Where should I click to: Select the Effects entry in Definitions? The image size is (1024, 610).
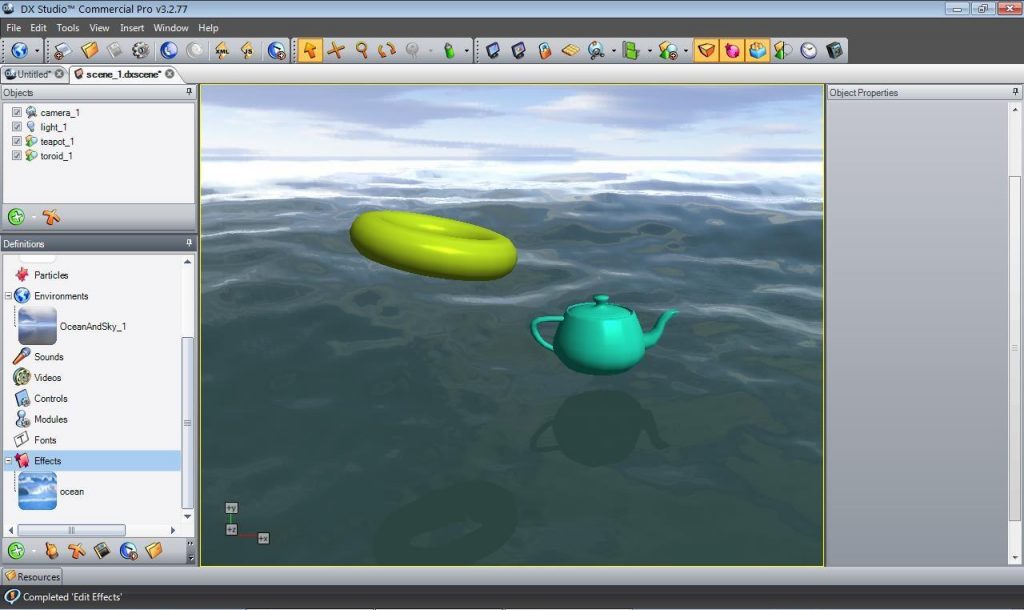(46, 460)
